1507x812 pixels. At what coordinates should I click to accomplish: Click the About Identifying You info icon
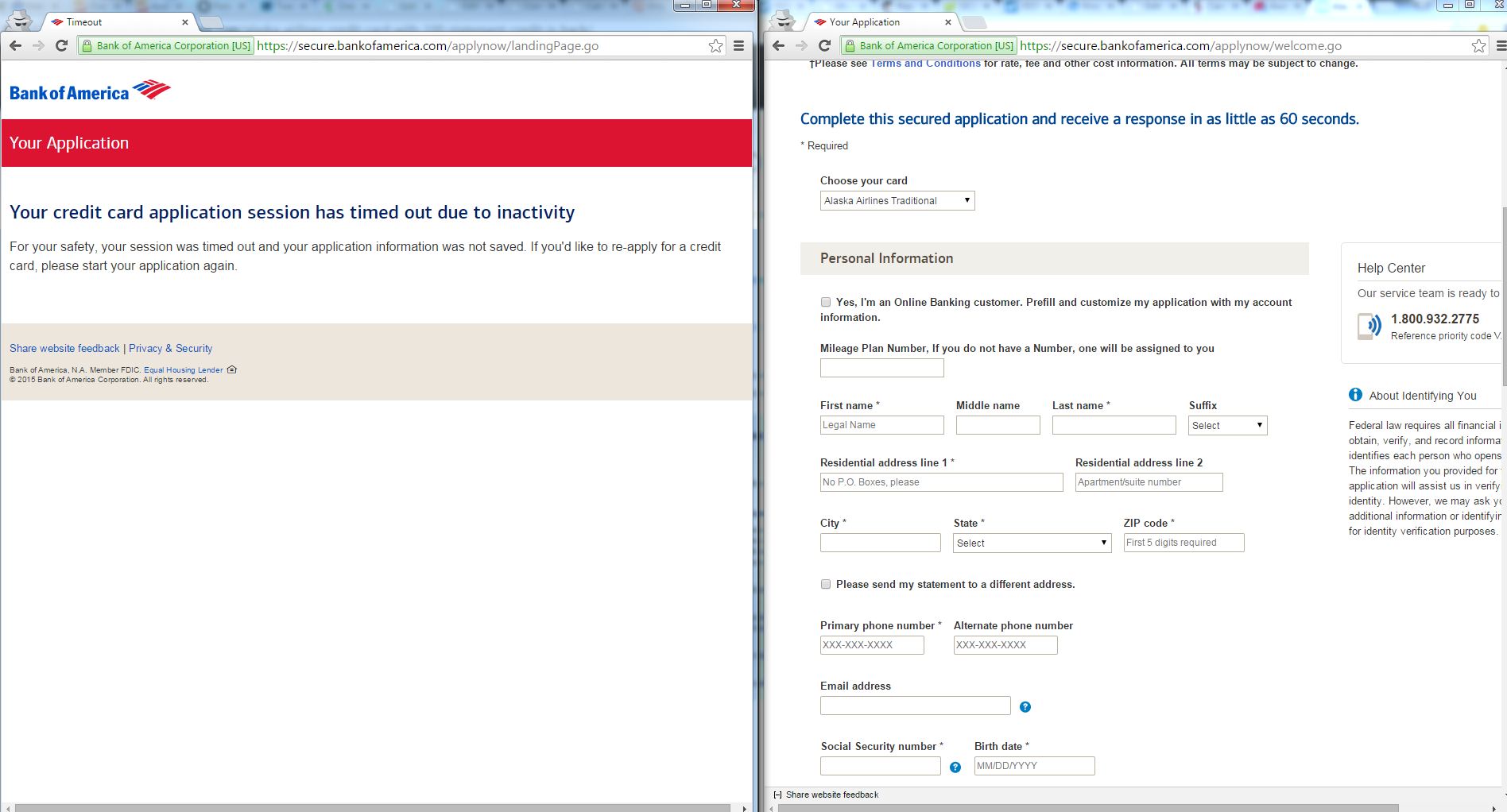(1355, 395)
